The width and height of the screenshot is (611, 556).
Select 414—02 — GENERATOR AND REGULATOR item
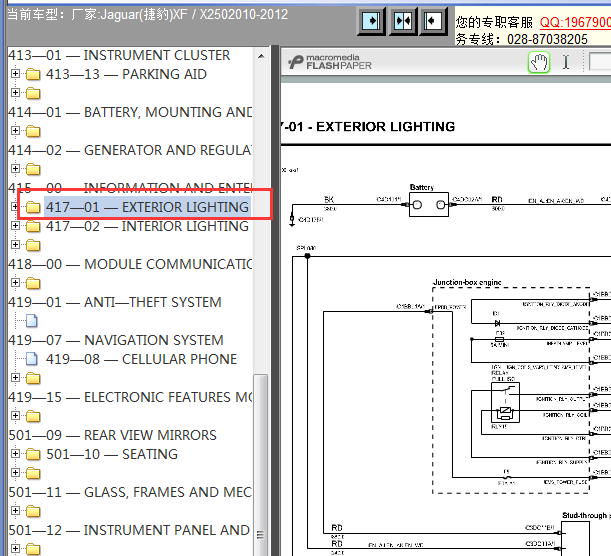130,150
